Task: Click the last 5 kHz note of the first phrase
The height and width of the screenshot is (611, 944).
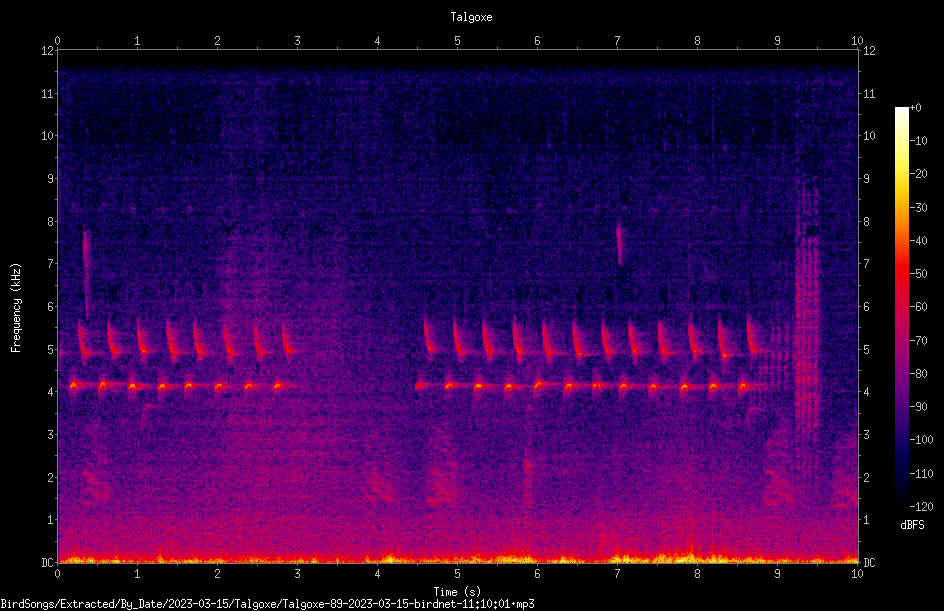Action: 287,340
